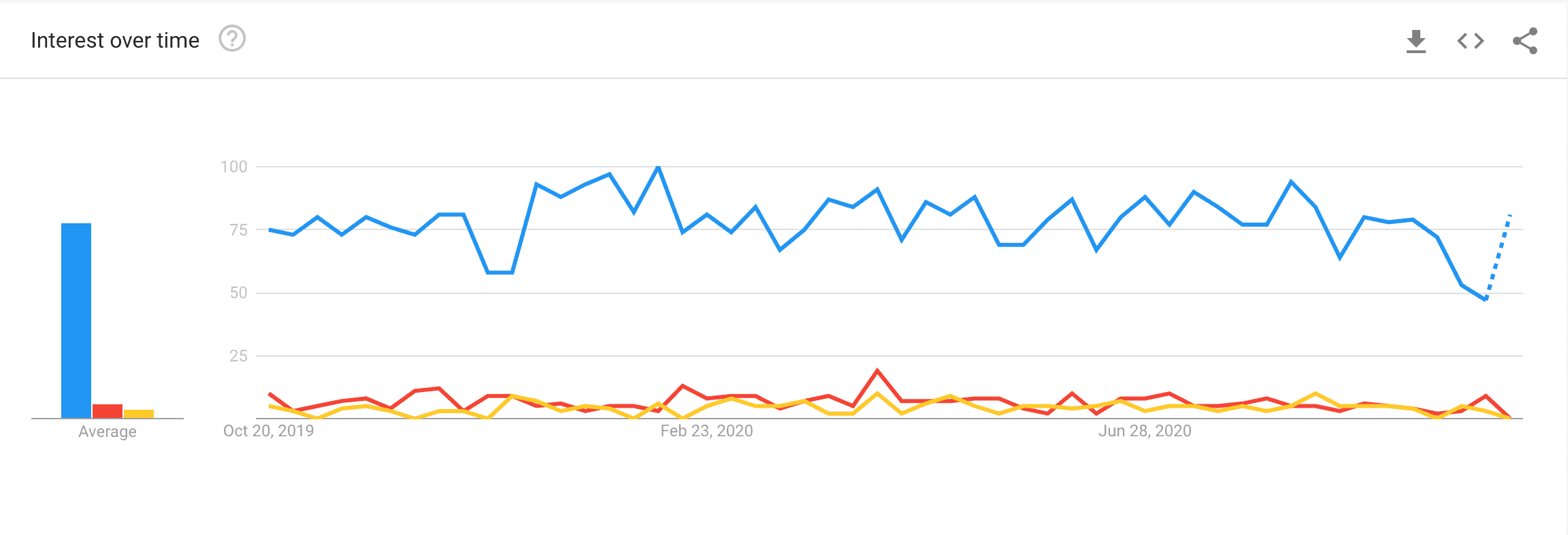
Task: Open the embed code icon
Action: (1471, 41)
